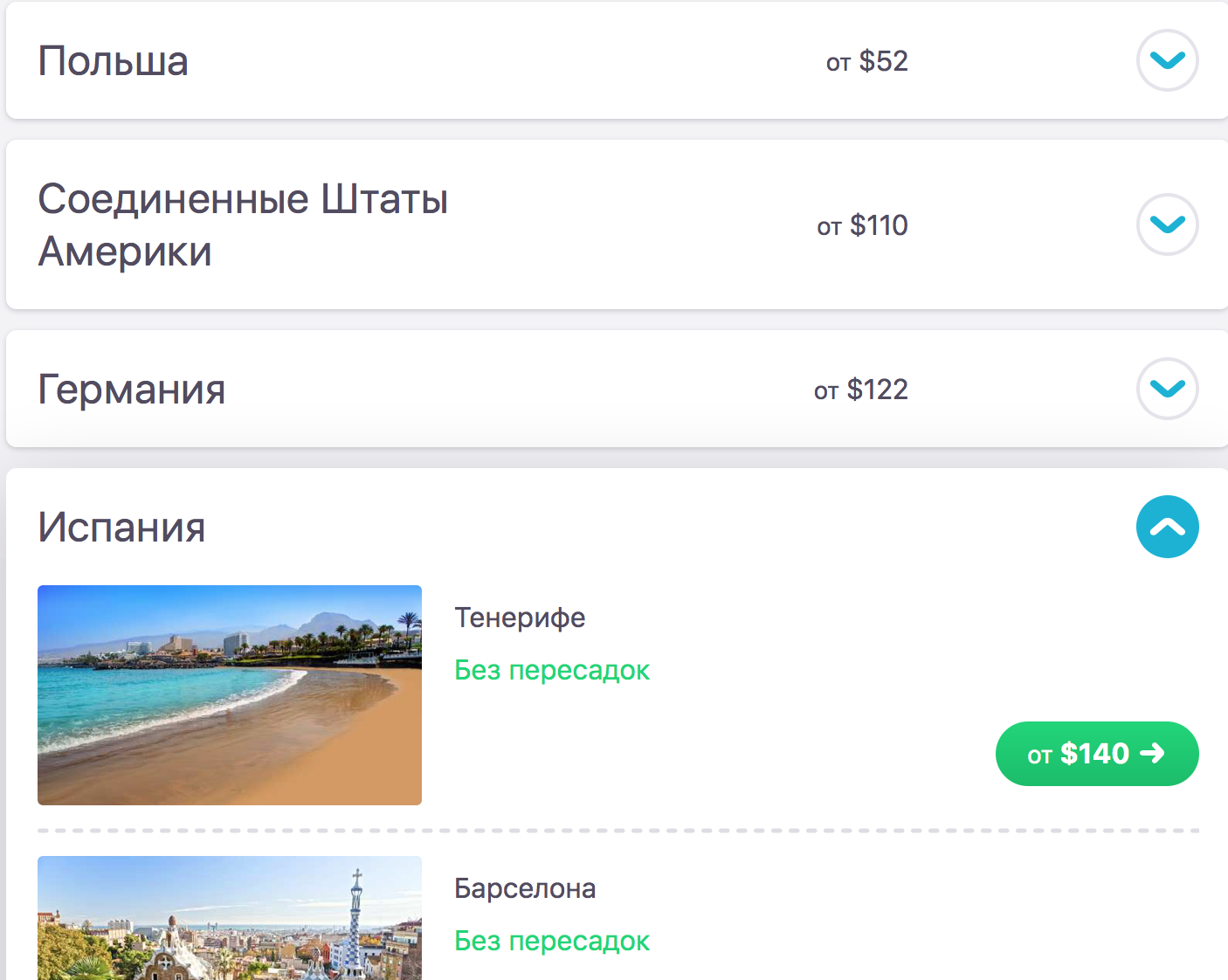Click Без пересадок label under Тенерифе
Screen dimensions: 1228x980
pos(552,670)
